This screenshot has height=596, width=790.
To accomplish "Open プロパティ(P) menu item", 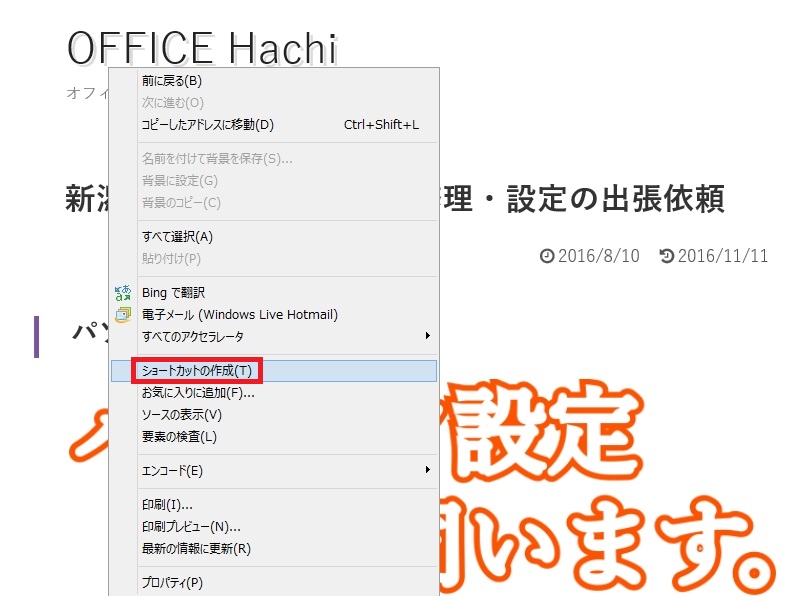I will [x=274, y=582].
